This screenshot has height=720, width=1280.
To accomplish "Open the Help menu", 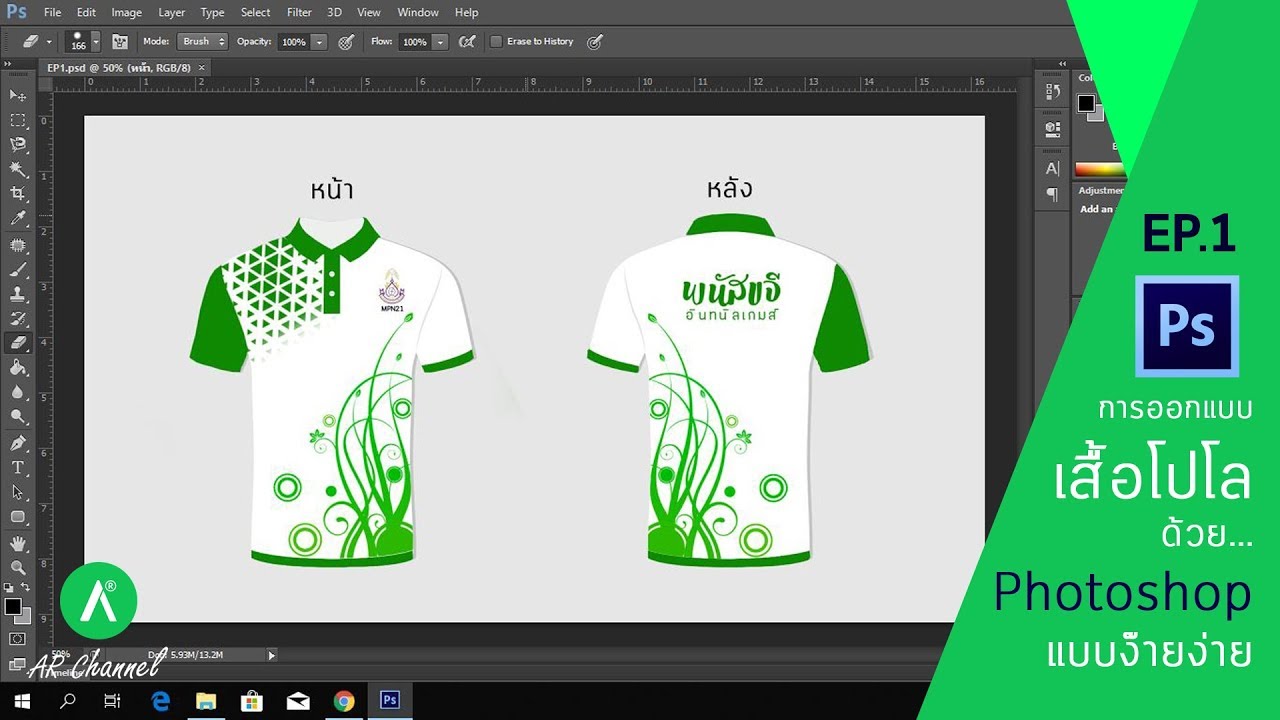I will click(466, 12).
